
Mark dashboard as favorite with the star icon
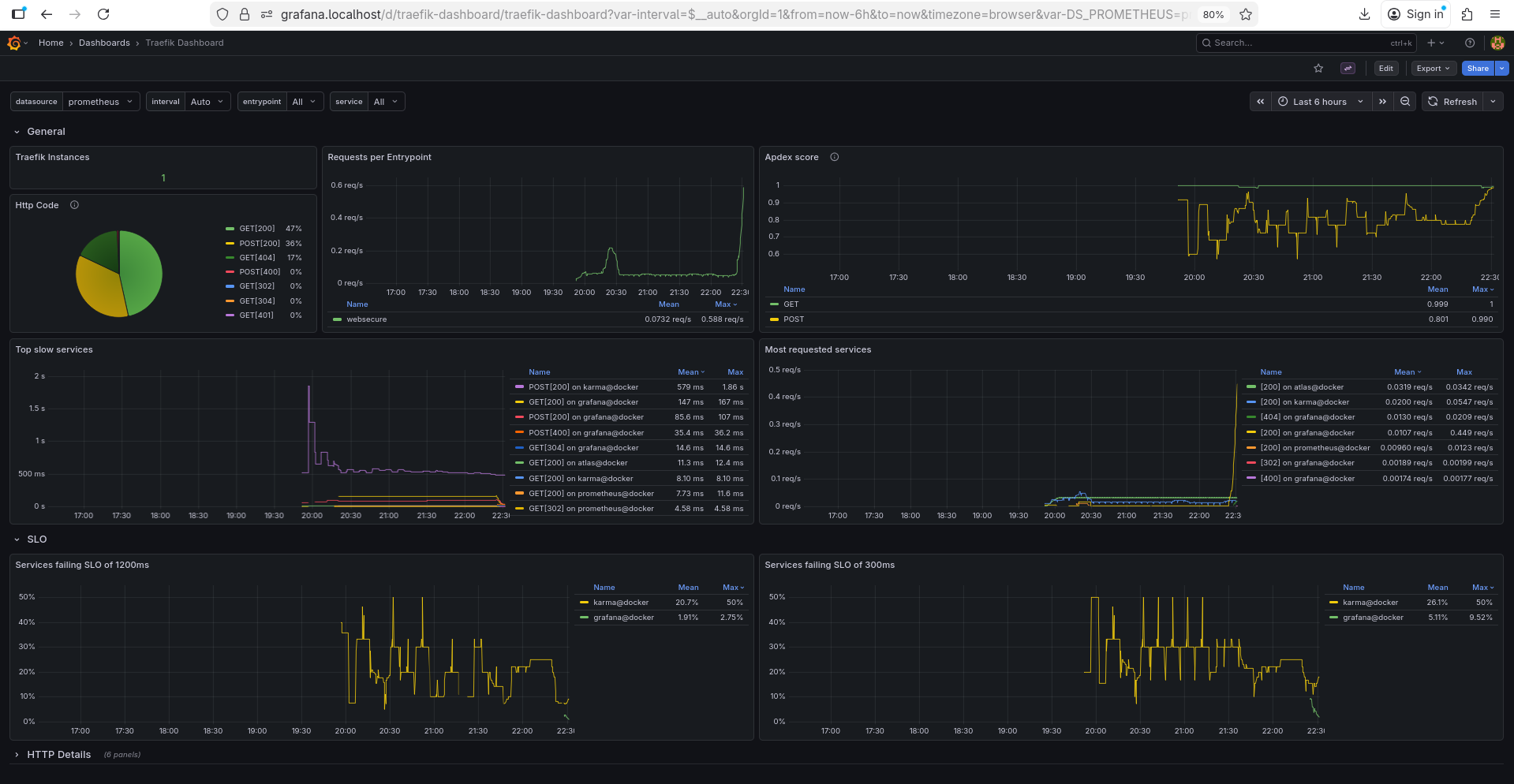coord(1318,69)
